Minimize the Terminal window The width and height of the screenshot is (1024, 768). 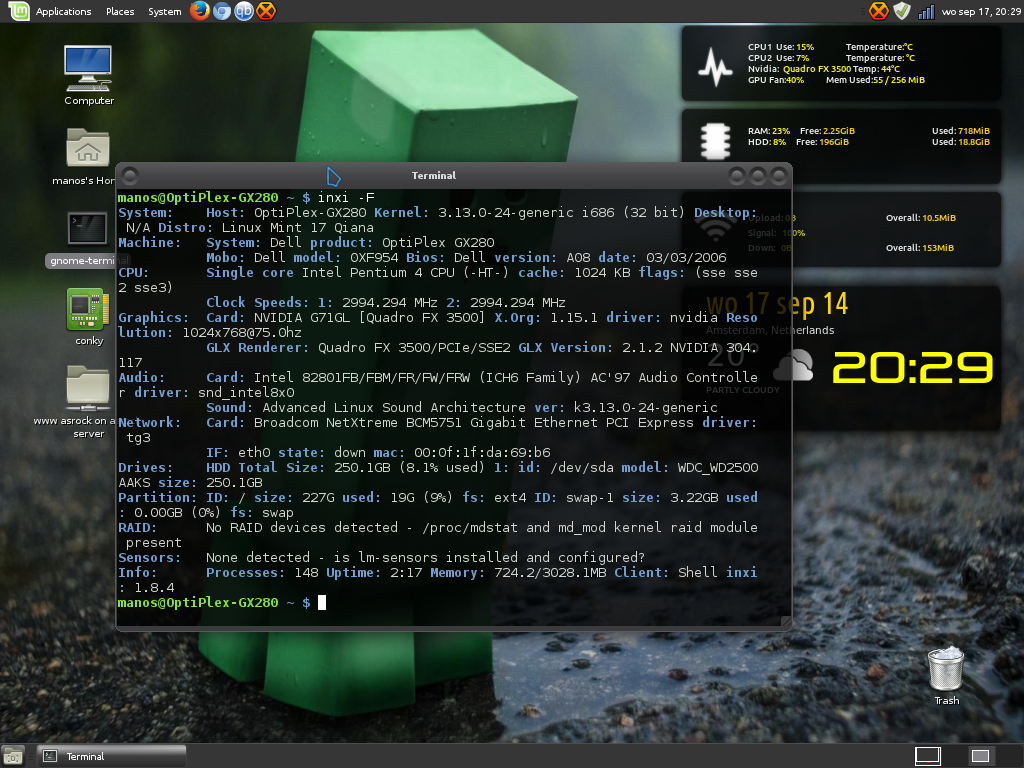737,176
